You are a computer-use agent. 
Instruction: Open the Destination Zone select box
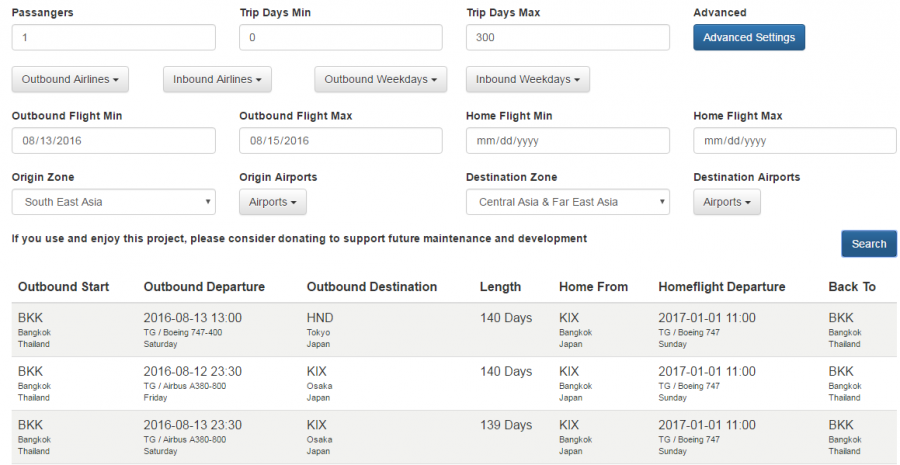point(567,202)
